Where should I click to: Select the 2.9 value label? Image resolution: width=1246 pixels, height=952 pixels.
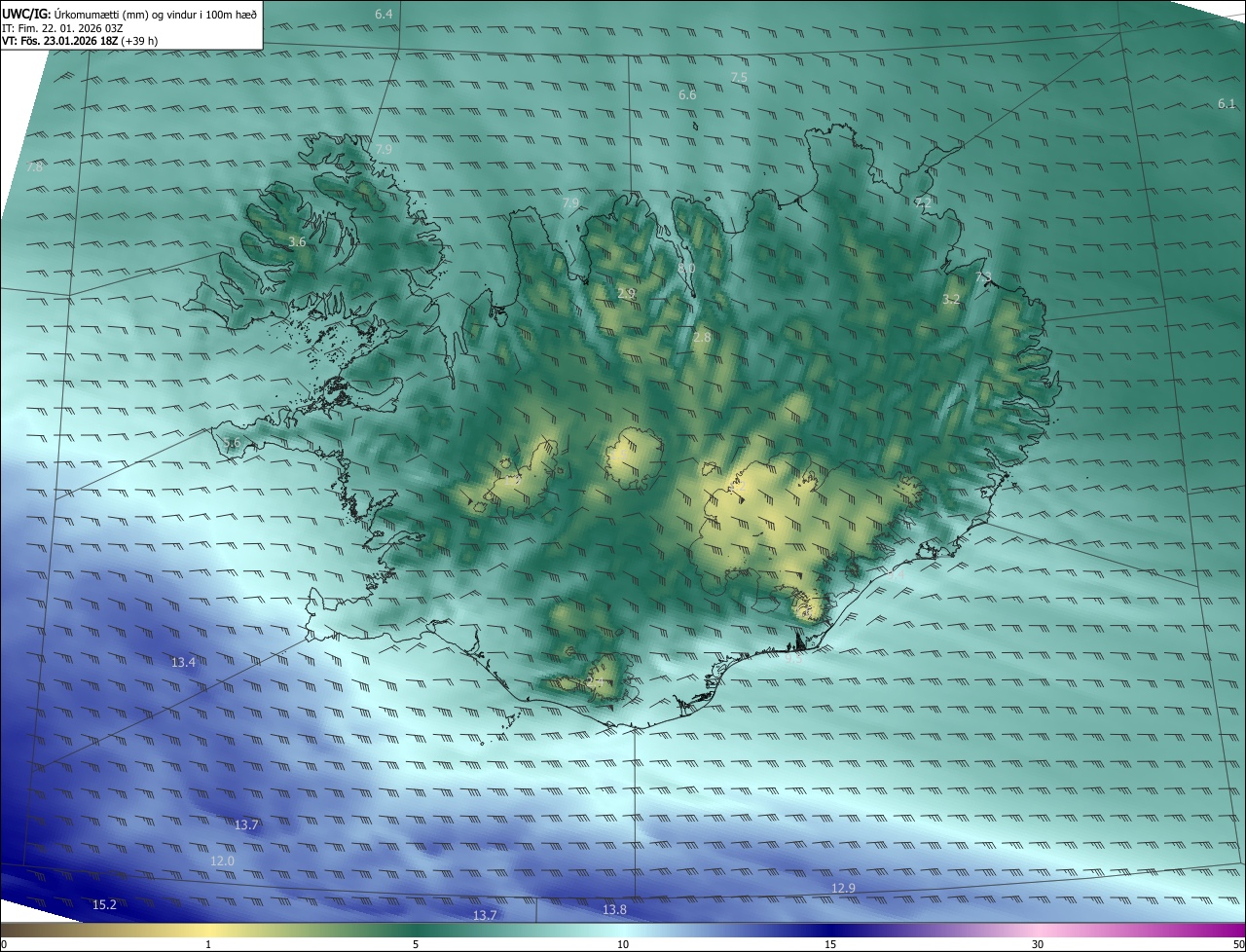coord(626,293)
